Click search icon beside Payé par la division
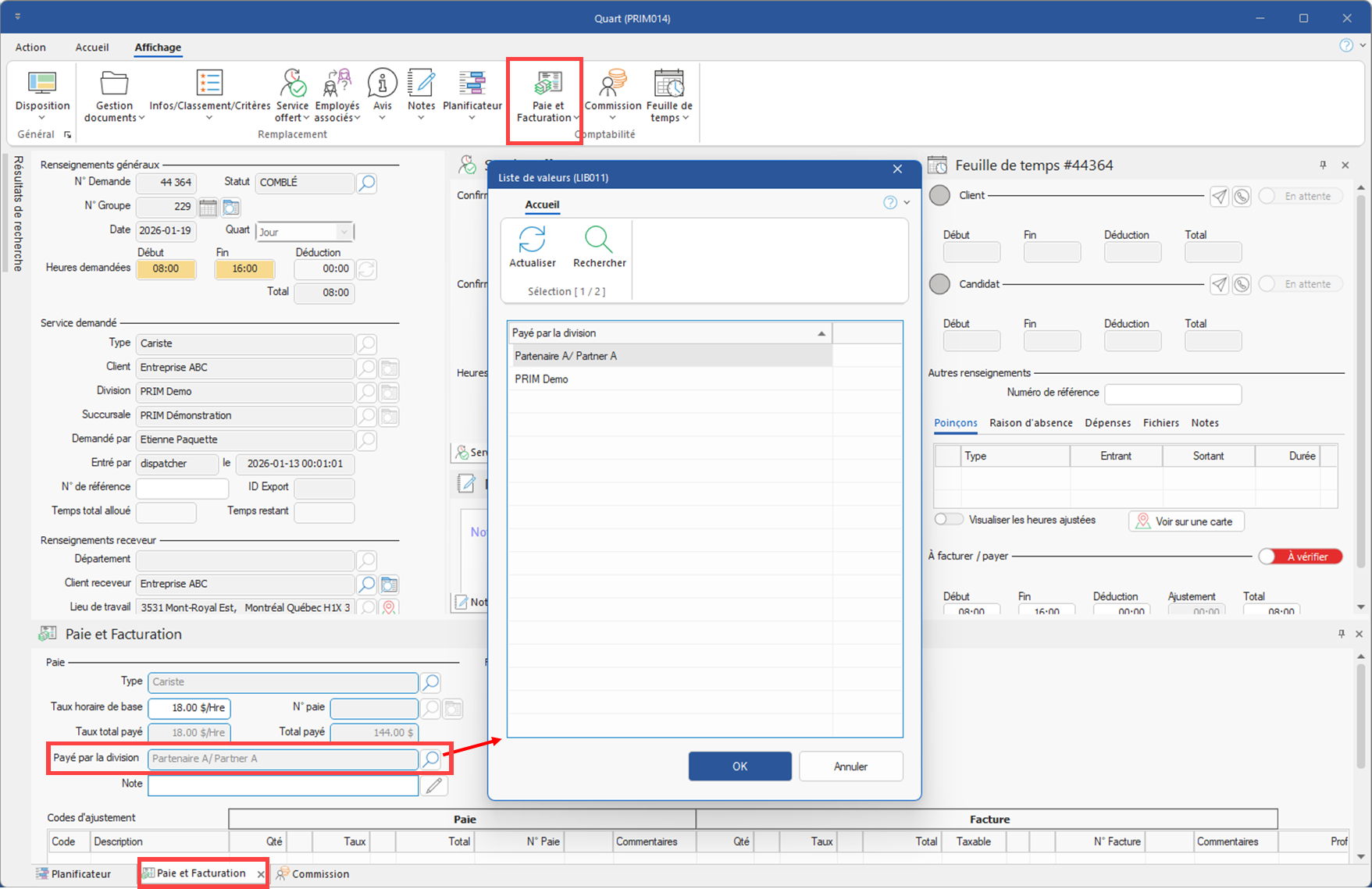Screen dimensions: 1372x889 point(431,759)
